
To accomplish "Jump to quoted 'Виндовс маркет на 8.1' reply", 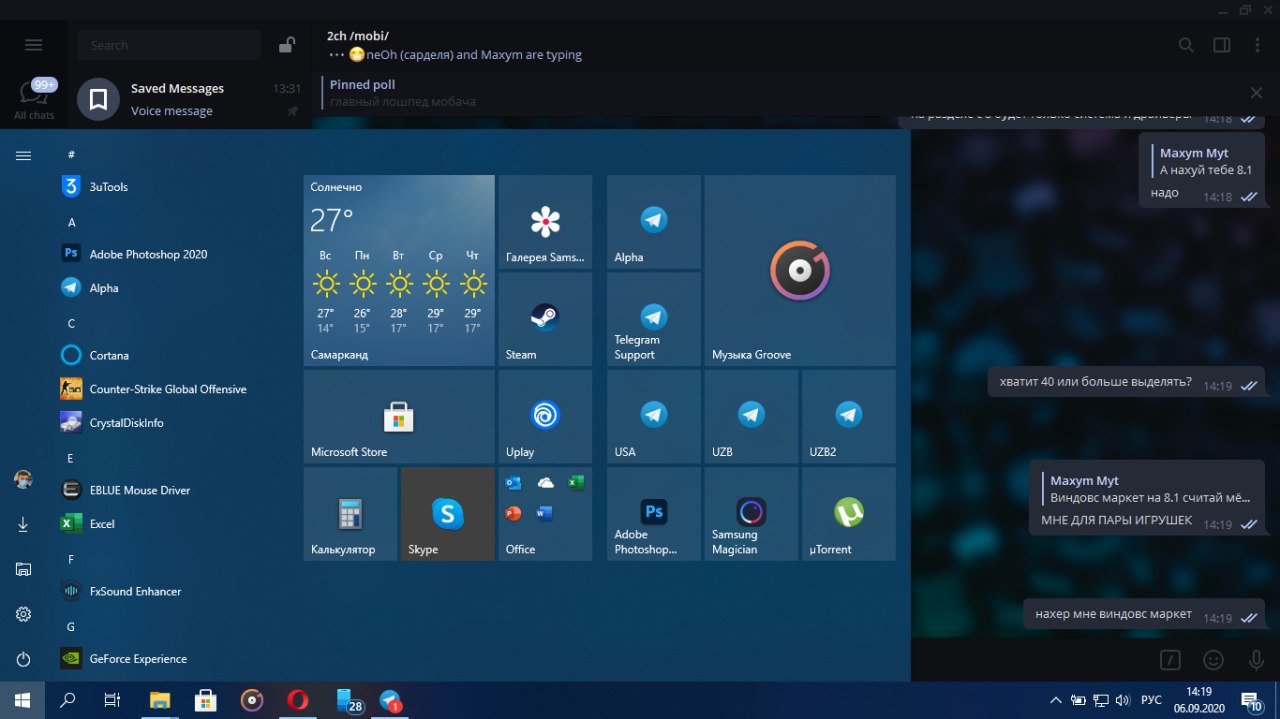I will pos(1145,489).
